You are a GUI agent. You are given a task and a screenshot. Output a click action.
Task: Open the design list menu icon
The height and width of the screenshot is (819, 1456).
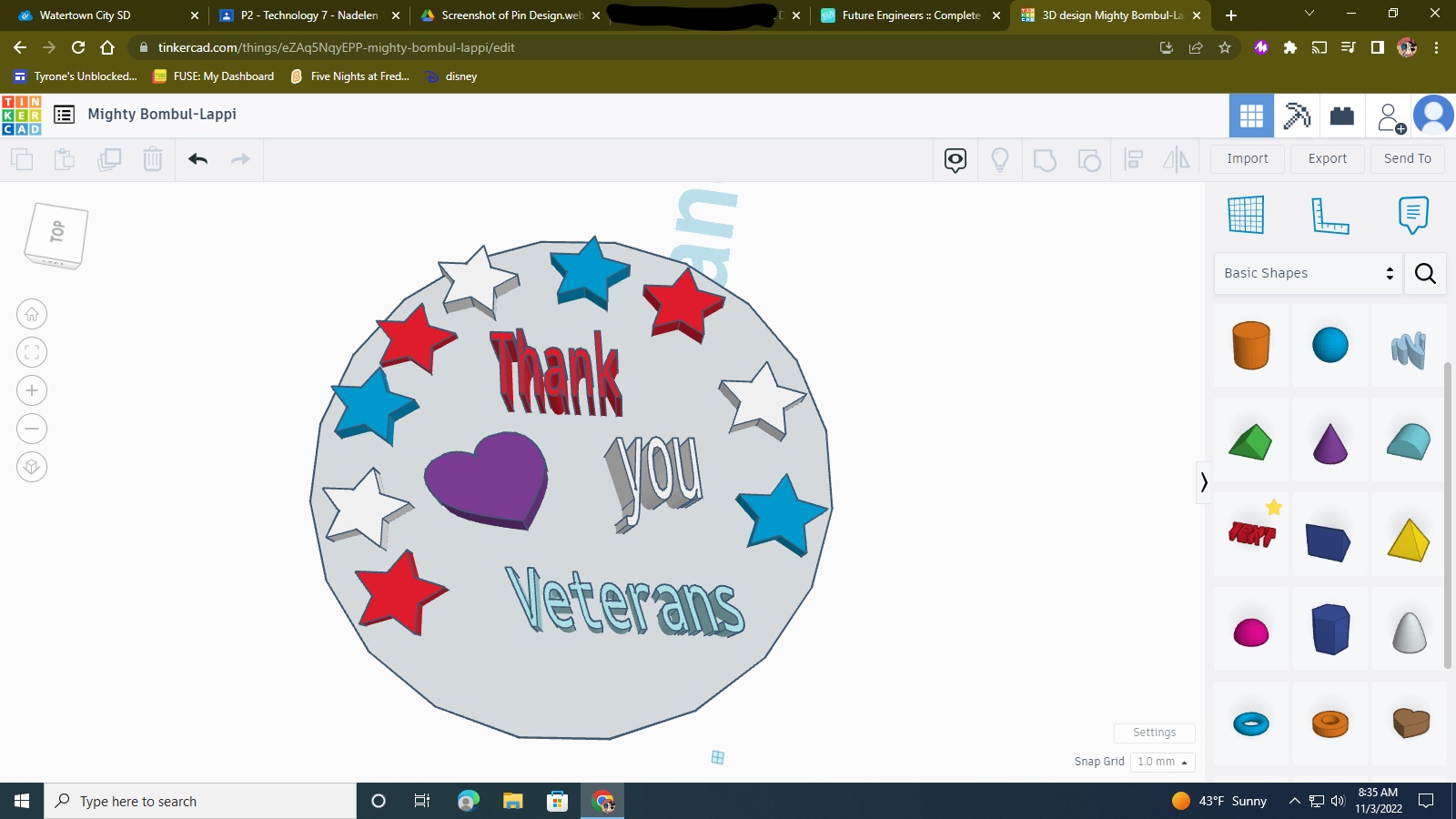[x=64, y=115]
